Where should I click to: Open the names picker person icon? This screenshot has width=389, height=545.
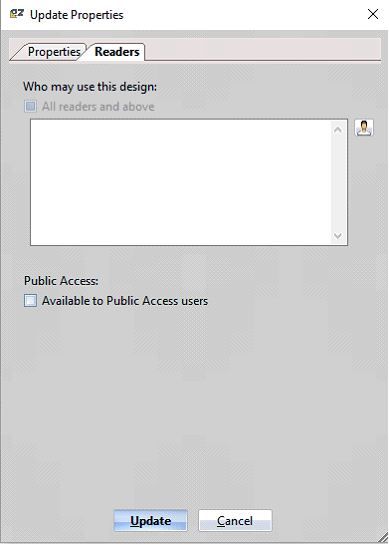click(x=364, y=128)
